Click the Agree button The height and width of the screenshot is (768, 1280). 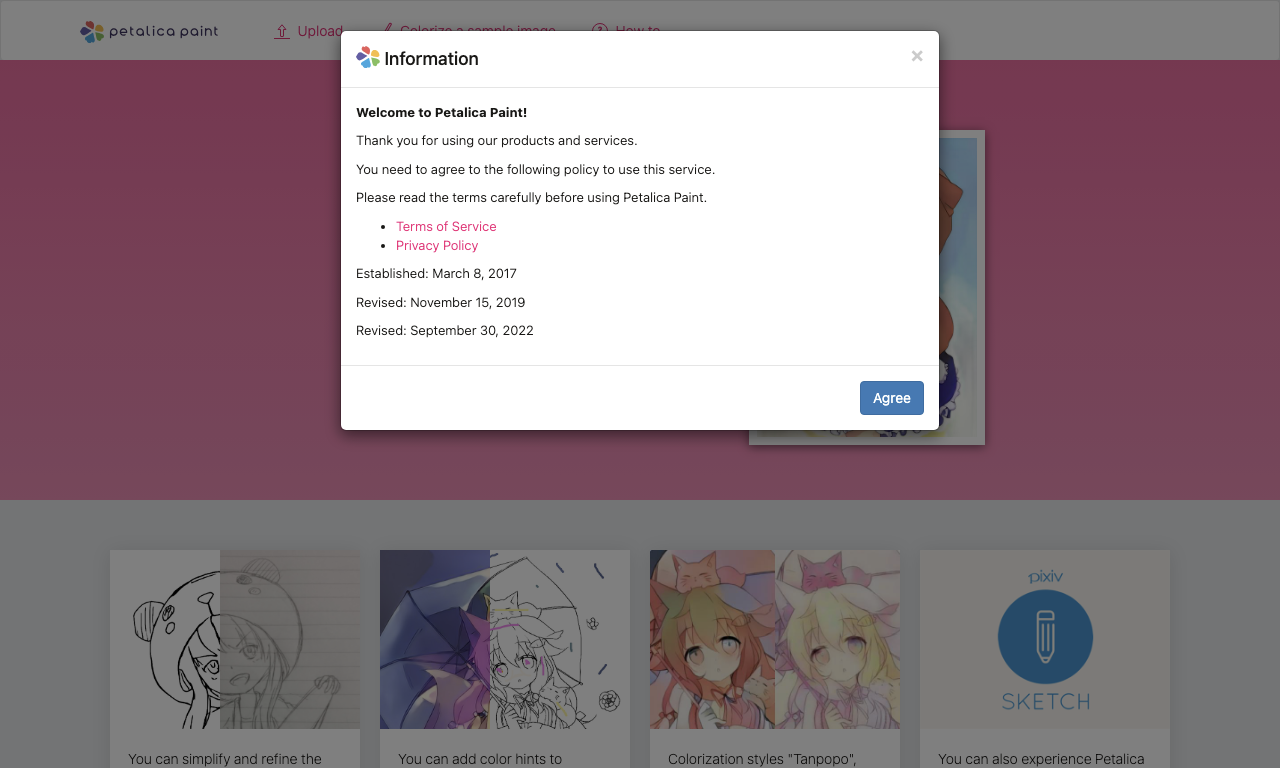coord(891,398)
